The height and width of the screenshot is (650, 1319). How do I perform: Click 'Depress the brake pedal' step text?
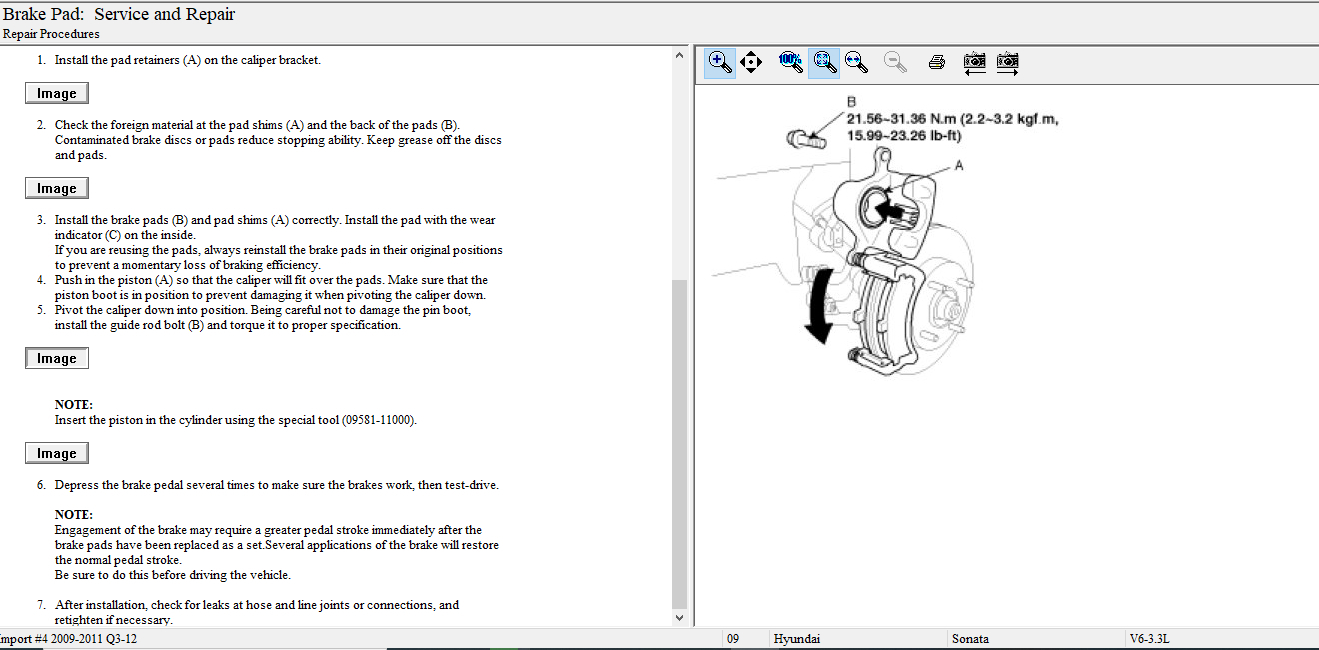(x=277, y=485)
